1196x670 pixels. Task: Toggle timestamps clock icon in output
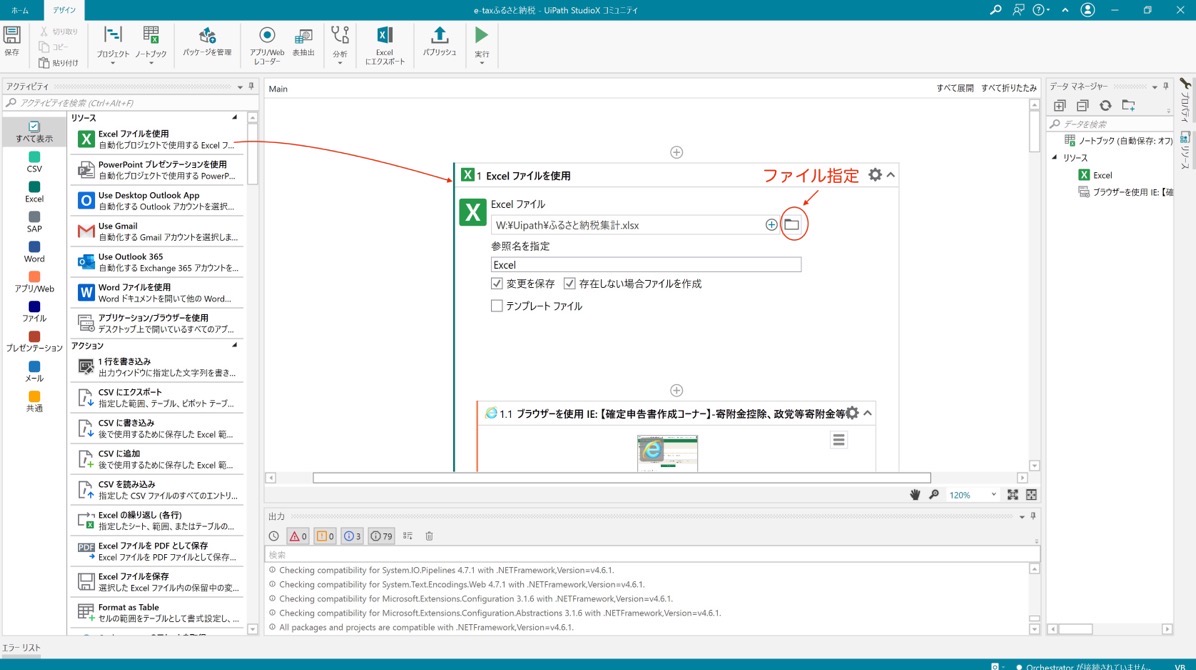274,536
